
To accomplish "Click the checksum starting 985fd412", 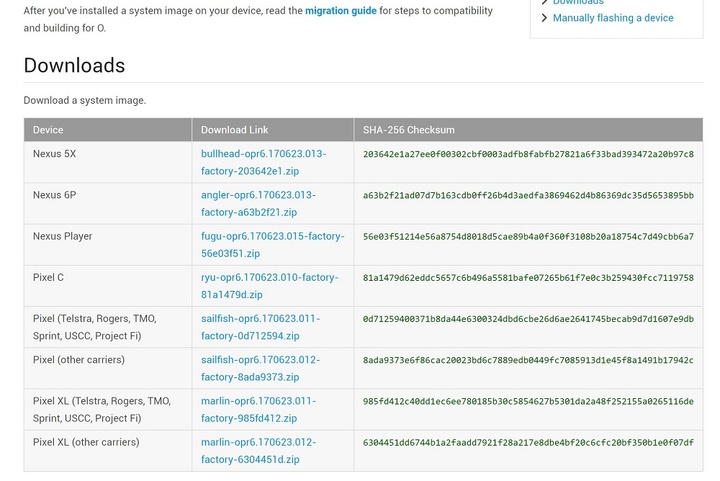I will click(x=528, y=402).
